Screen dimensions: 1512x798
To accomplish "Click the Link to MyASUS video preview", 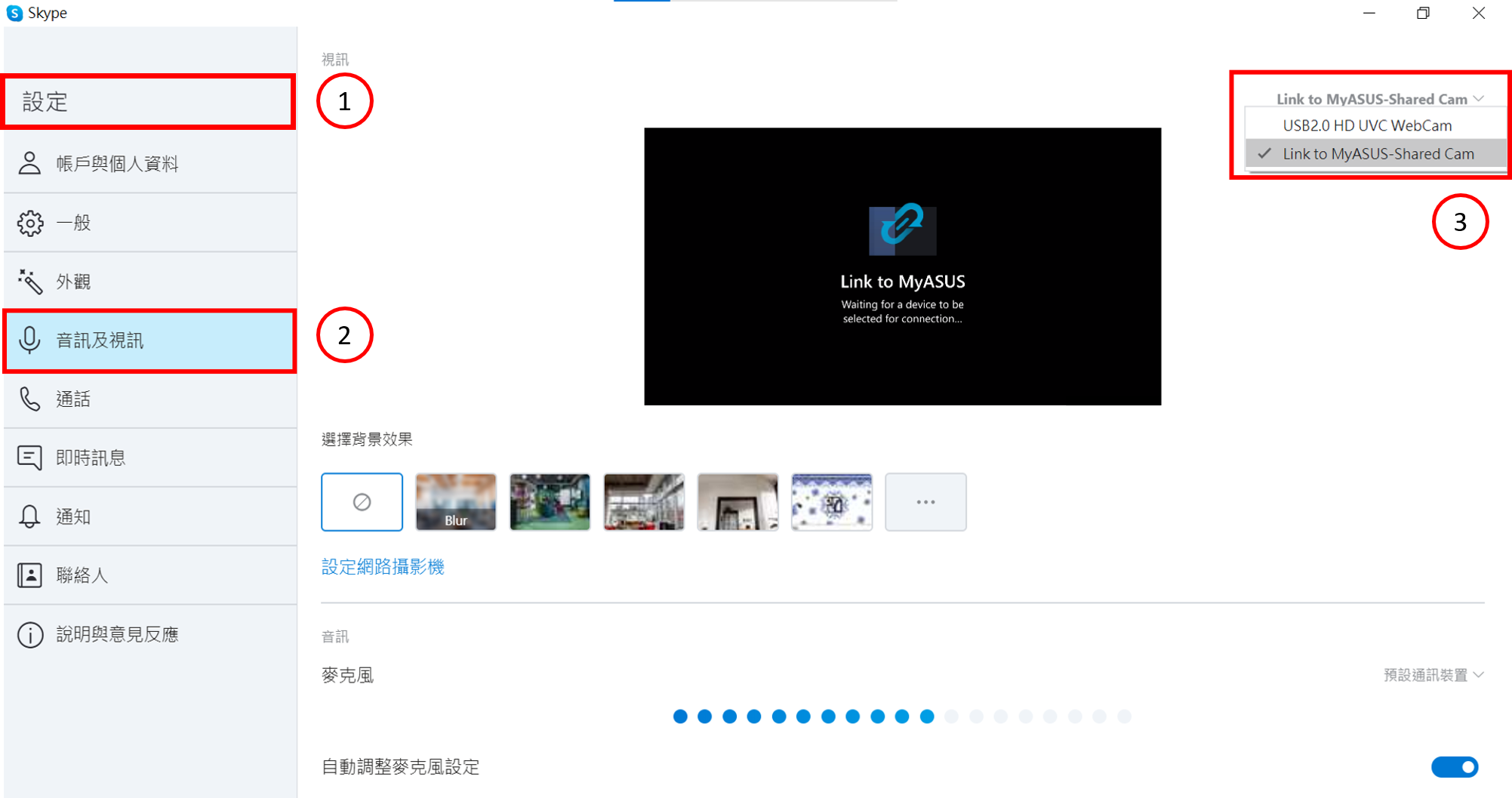I will tap(902, 267).
